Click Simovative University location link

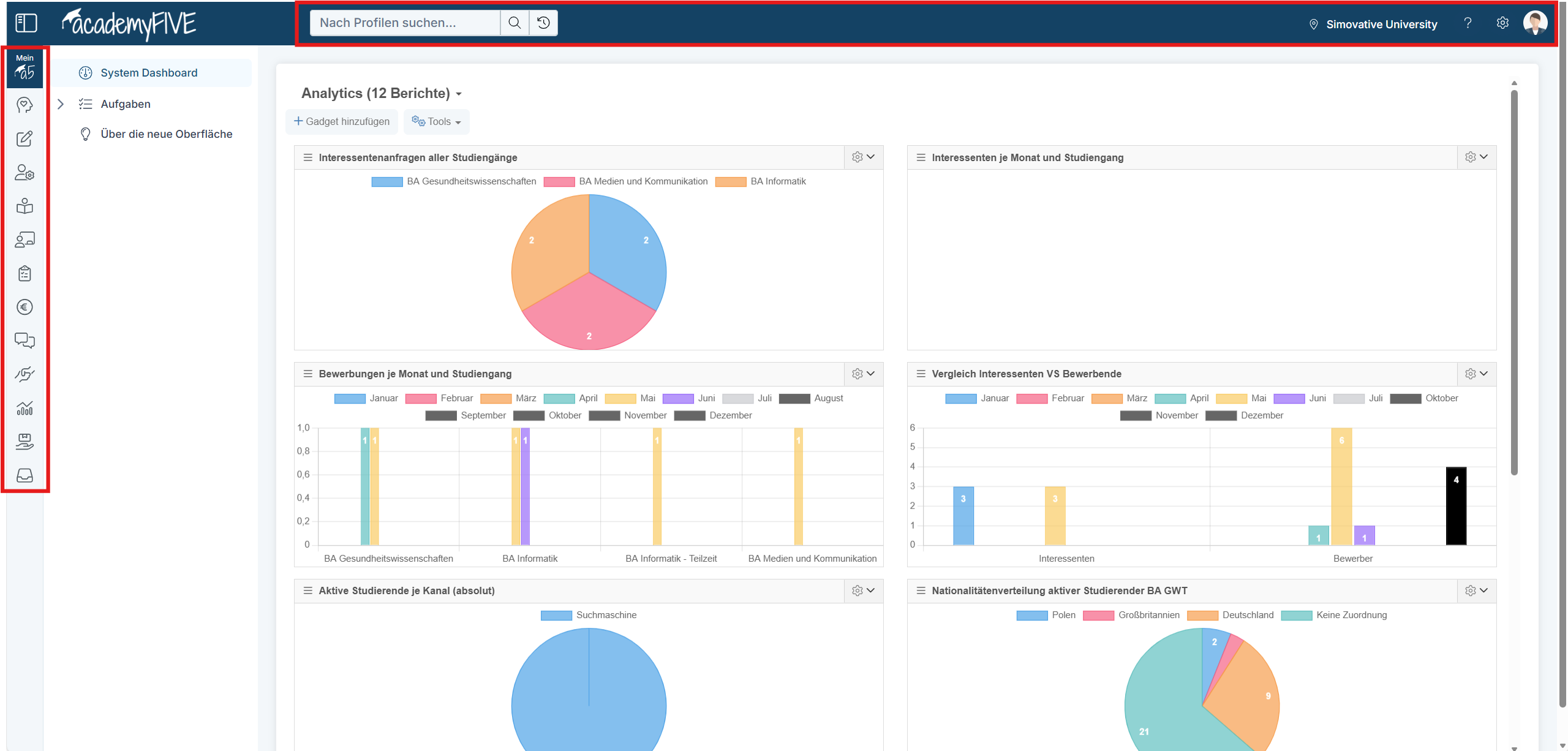pyautogui.click(x=1381, y=24)
